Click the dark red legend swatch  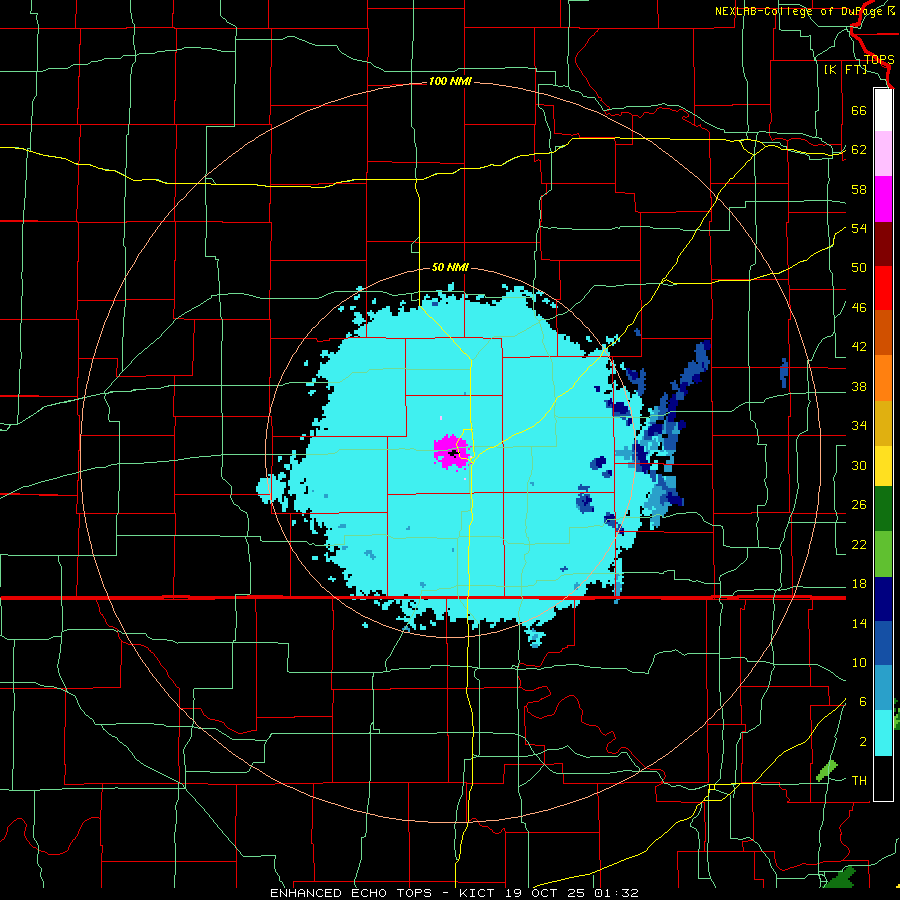(x=883, y=243)
